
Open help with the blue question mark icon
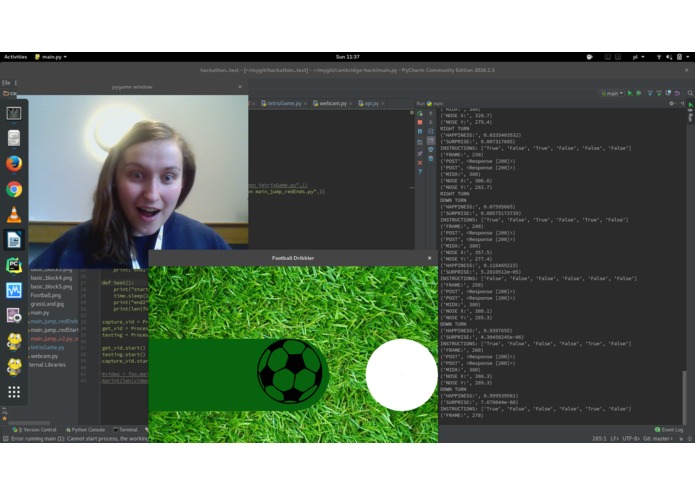[420, 172]
